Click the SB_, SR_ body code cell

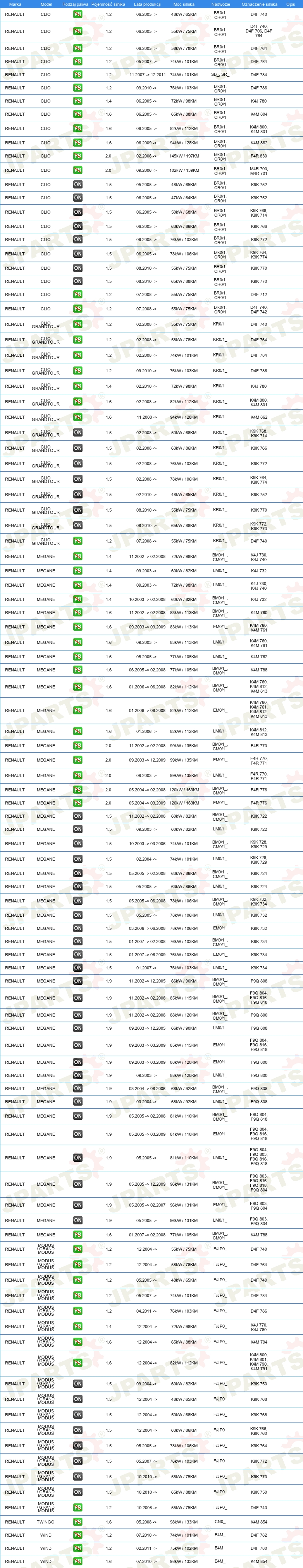click(220, 75)
